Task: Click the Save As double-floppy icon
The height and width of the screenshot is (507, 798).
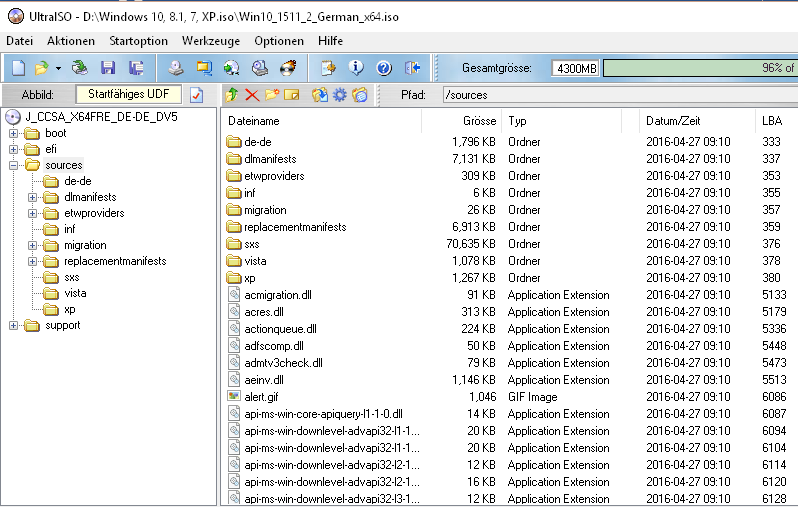Action: 136,68
